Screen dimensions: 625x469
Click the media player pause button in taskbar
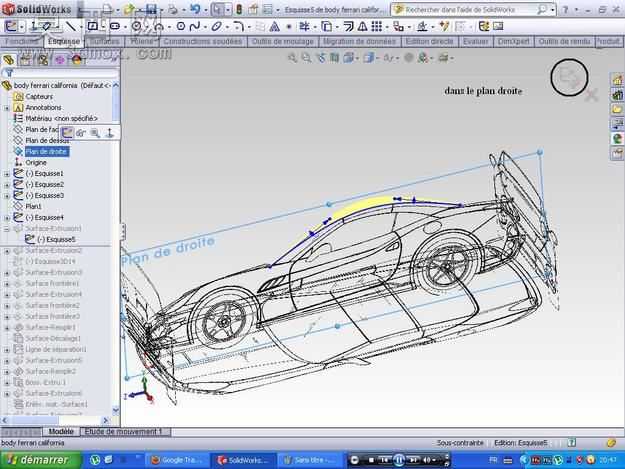399,460
